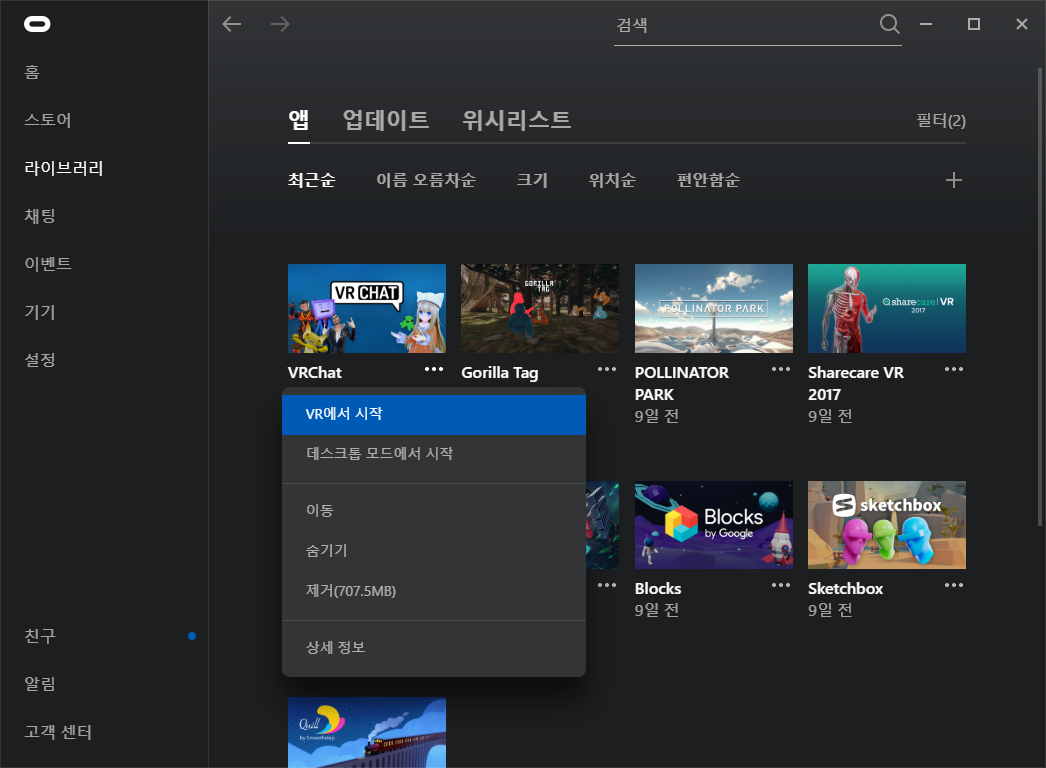This screenshot has width=1046, height=768.
Task: Go to '홈' in sidebar
Action: pyautogui.click(x=32, y=72)
